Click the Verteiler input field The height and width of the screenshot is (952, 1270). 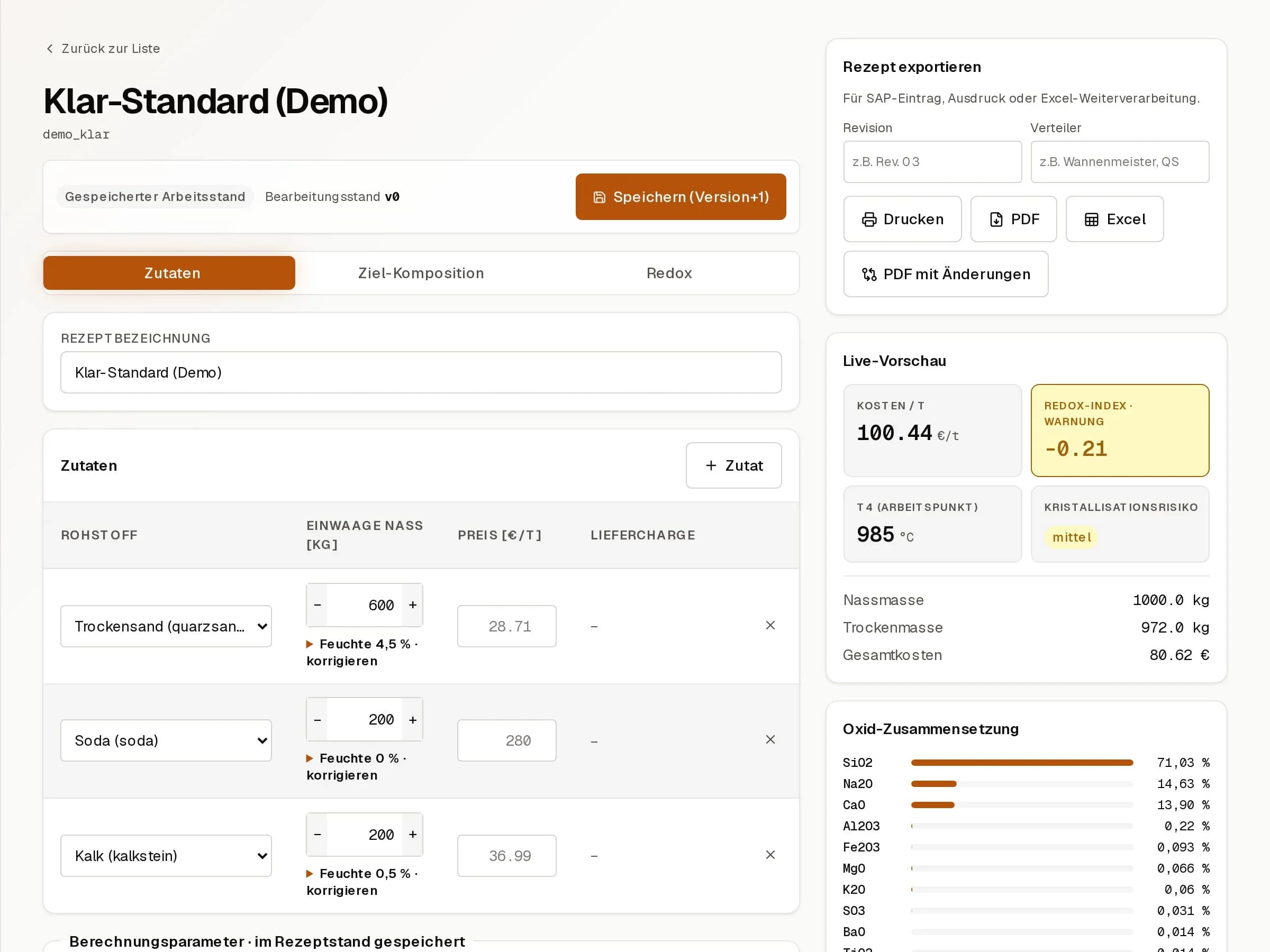coord(1120,162)
